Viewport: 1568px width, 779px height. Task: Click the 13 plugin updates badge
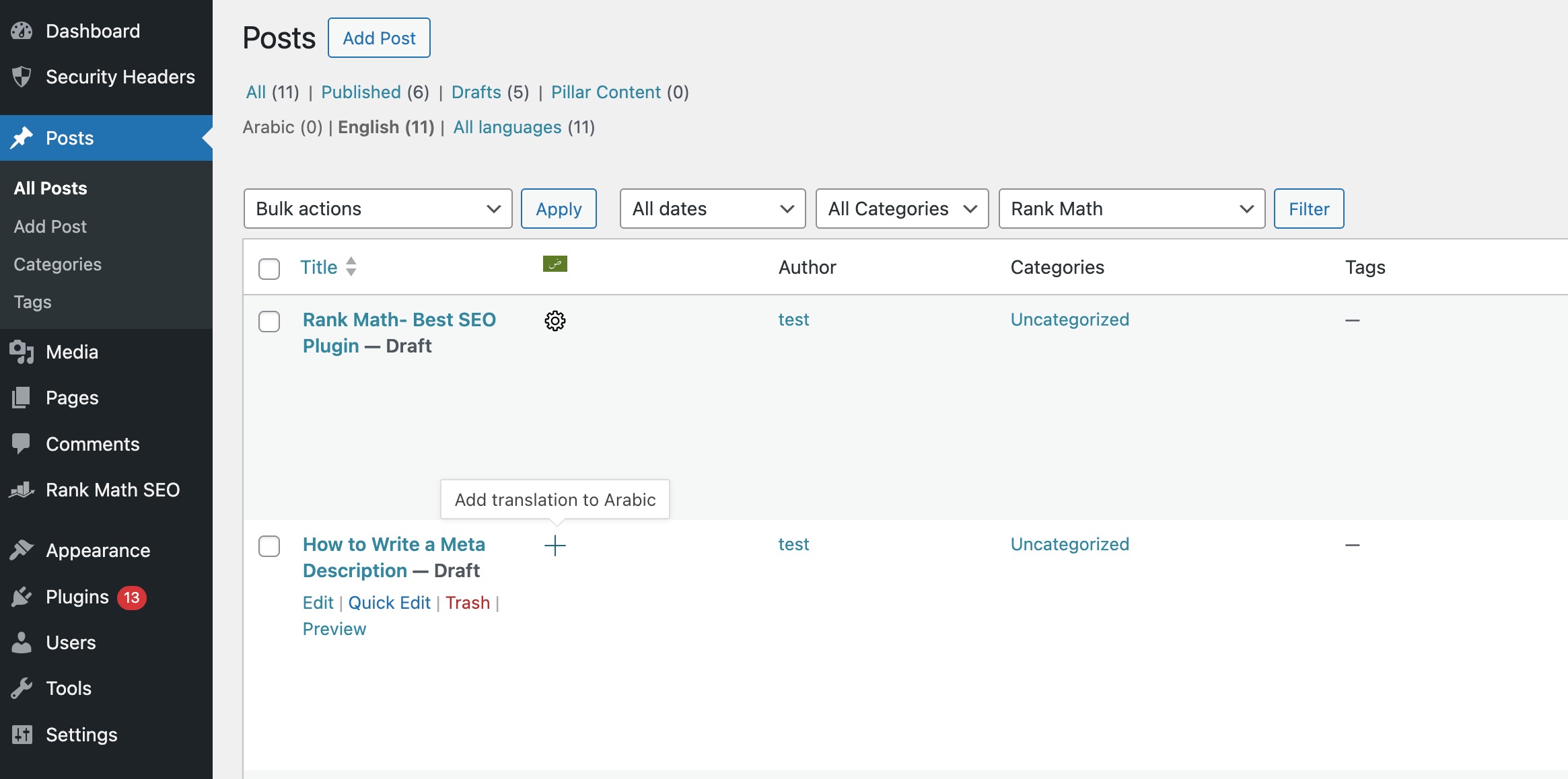click(x=132, y=597)
